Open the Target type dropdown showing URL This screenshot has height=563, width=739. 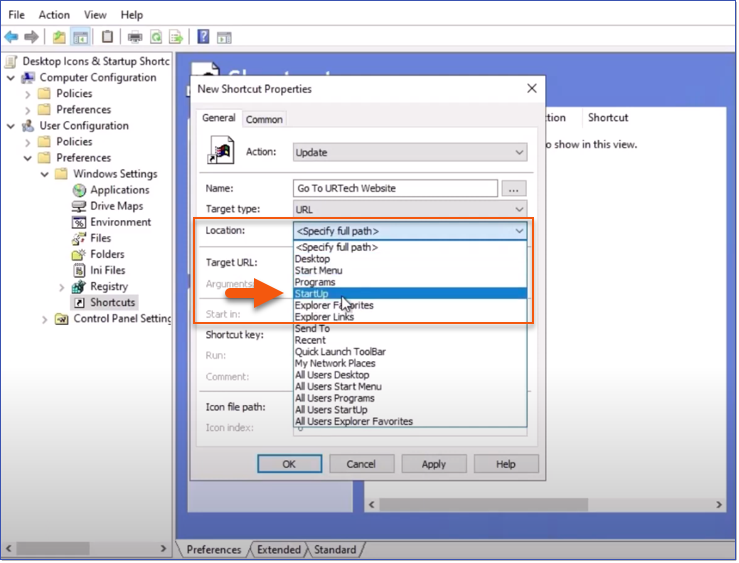coord(410,209)
